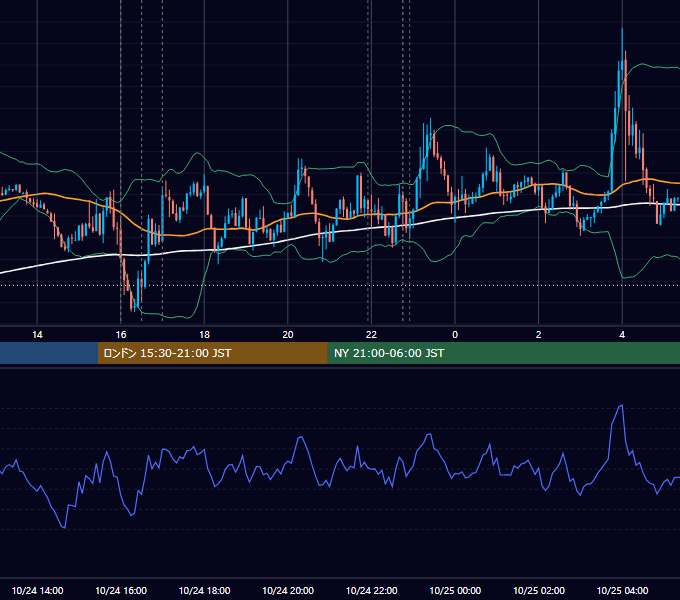This screenshot has height=600, width=680.
Task: Click the London 15:30-21:00 JST session bar
Action: pos(212,353)
